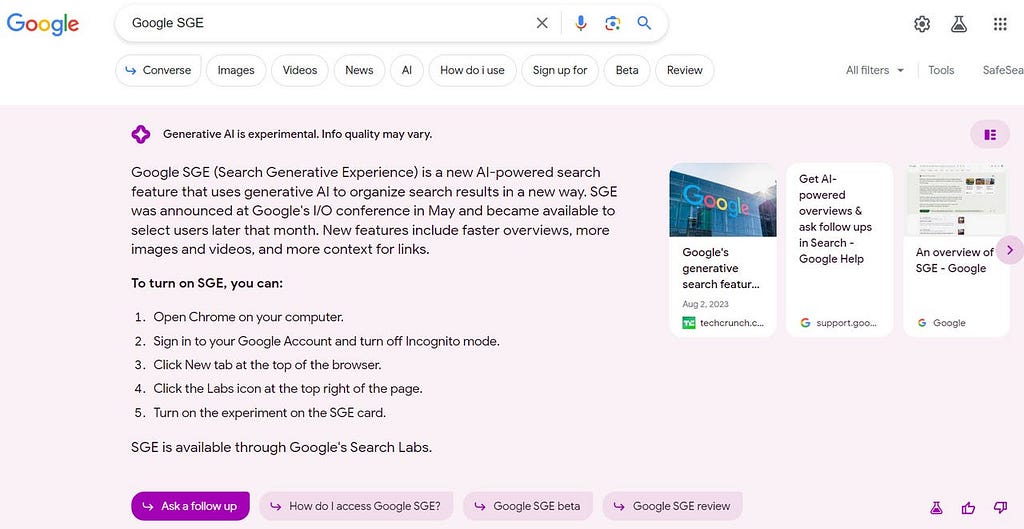Open the SafeSearch setting
The width and height of the screenshot is (1024, 529).
1003,70
